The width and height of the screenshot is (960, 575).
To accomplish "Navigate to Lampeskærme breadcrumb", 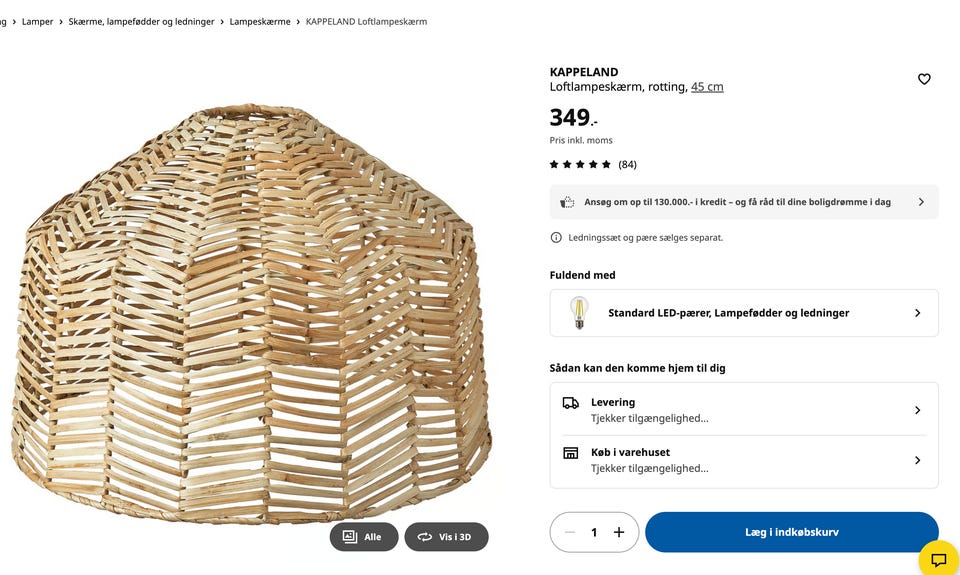I will (x=260, y=21).
